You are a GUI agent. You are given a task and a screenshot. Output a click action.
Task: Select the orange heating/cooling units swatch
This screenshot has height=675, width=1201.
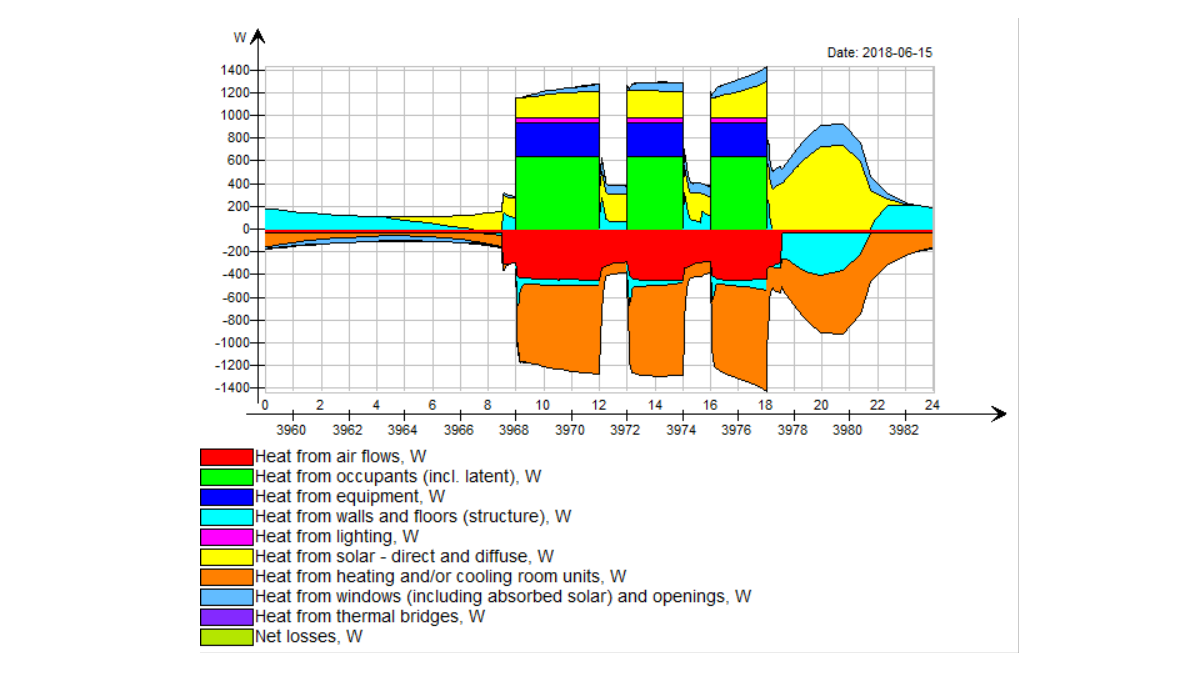(227, 577)
